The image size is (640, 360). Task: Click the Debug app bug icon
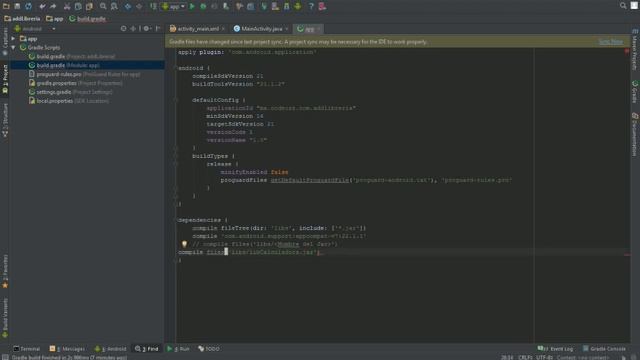click(x=203, y=6)
